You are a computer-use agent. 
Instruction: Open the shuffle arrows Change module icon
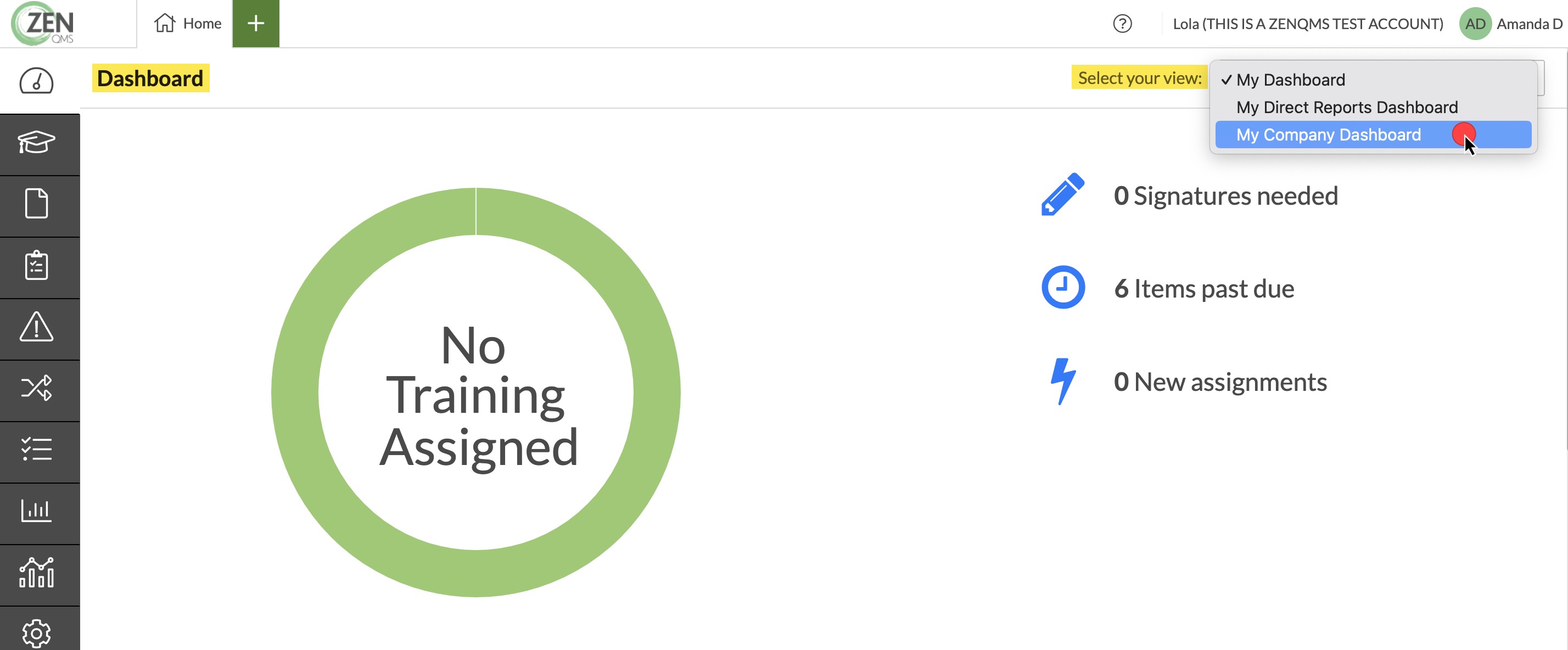(x=37, y=388)
